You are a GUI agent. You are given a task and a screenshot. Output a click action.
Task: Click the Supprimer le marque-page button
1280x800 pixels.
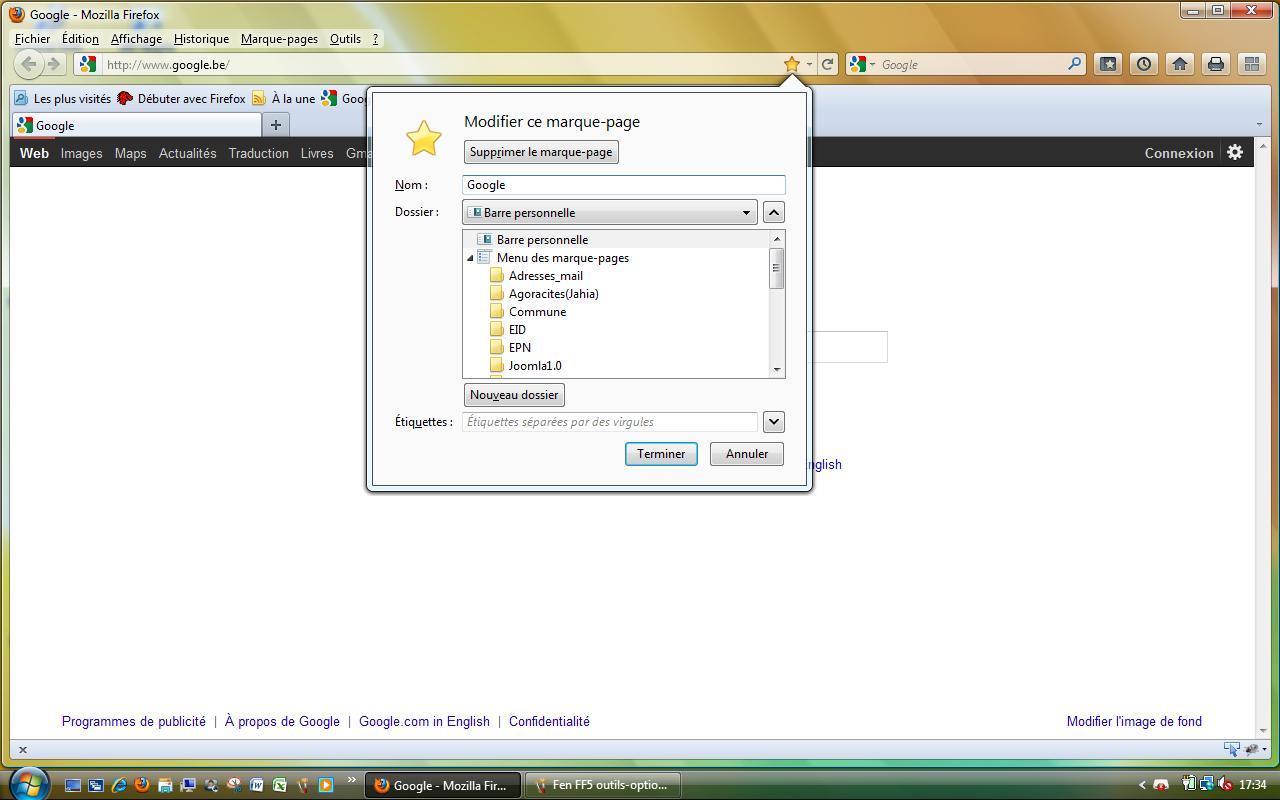point(541,152)
